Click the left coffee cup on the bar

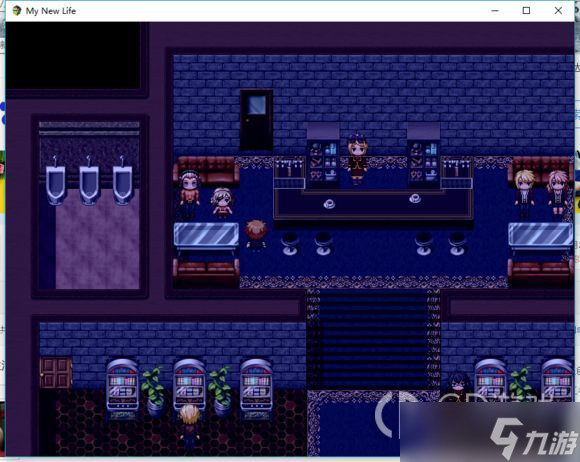tap(329, 203)
